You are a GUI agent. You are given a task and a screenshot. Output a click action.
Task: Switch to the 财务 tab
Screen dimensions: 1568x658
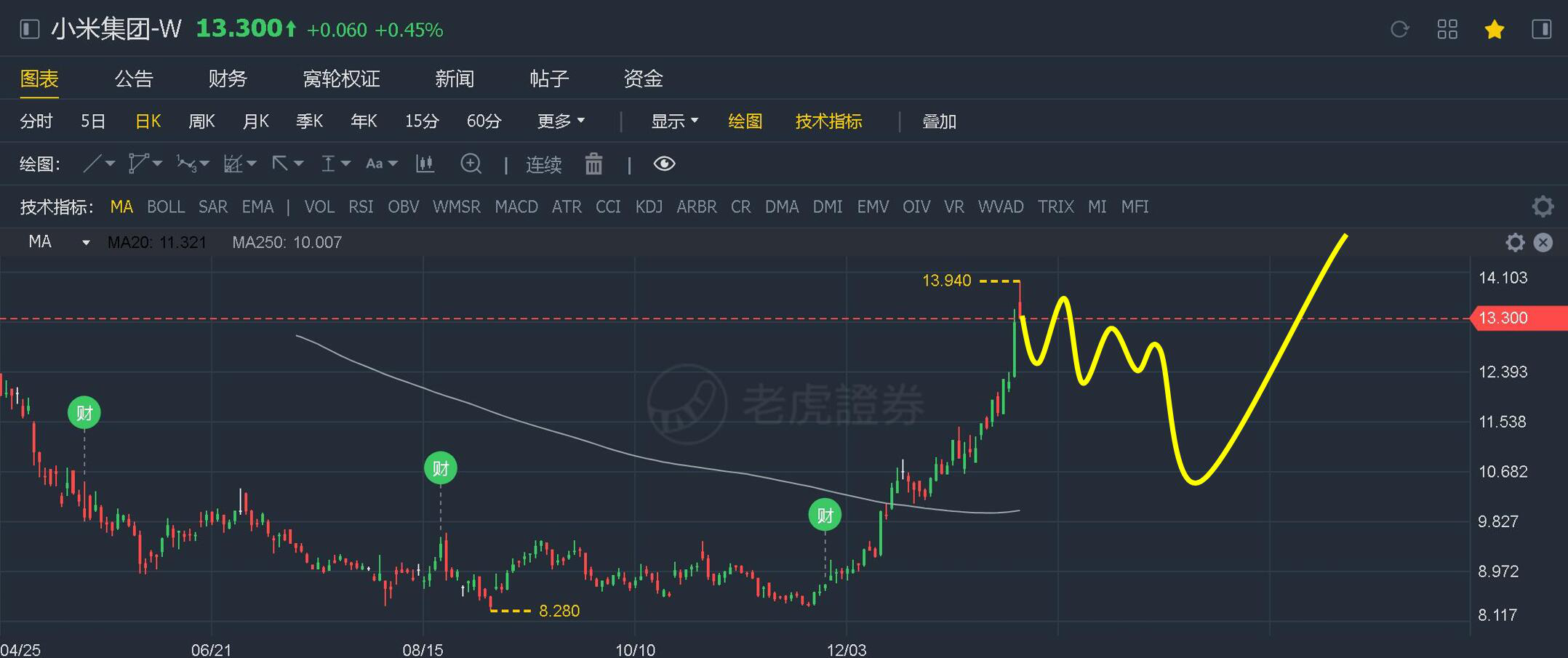point(228,78)
